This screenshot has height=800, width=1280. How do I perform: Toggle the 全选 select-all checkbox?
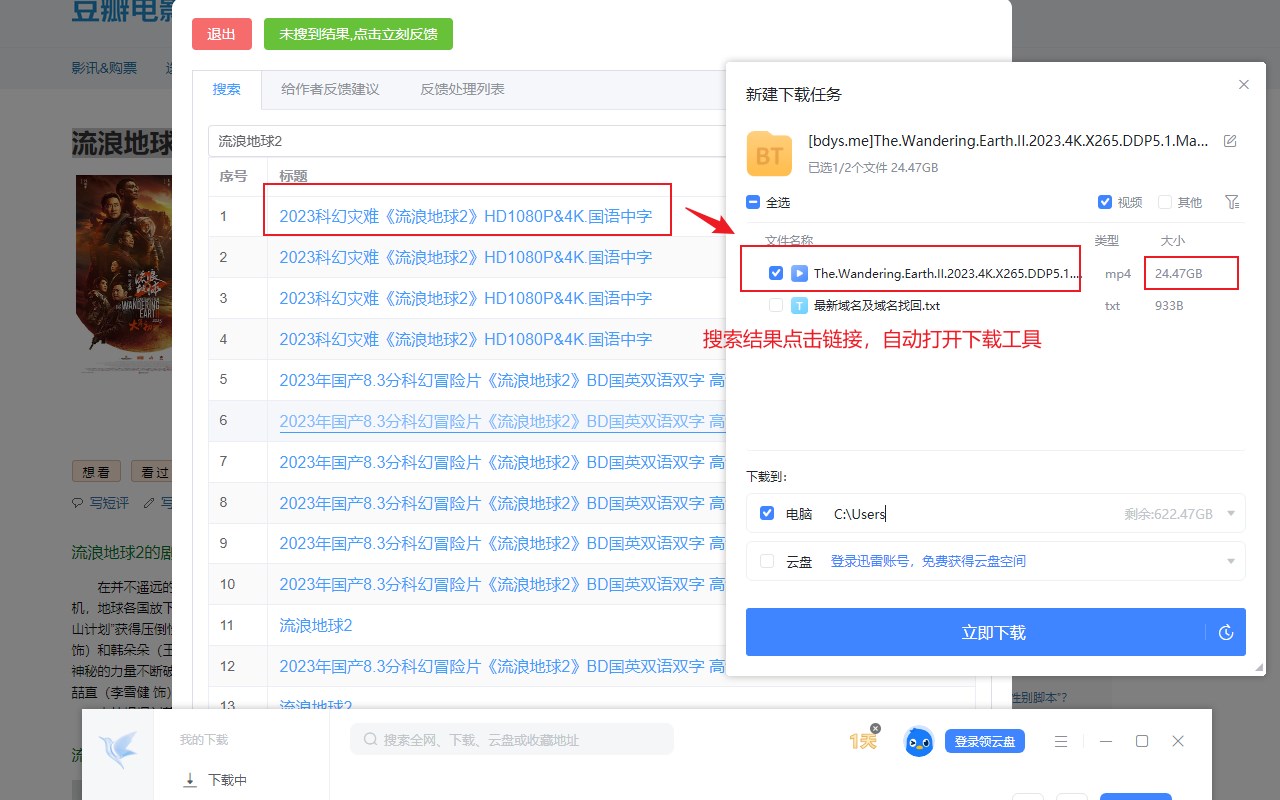[753, 202]
